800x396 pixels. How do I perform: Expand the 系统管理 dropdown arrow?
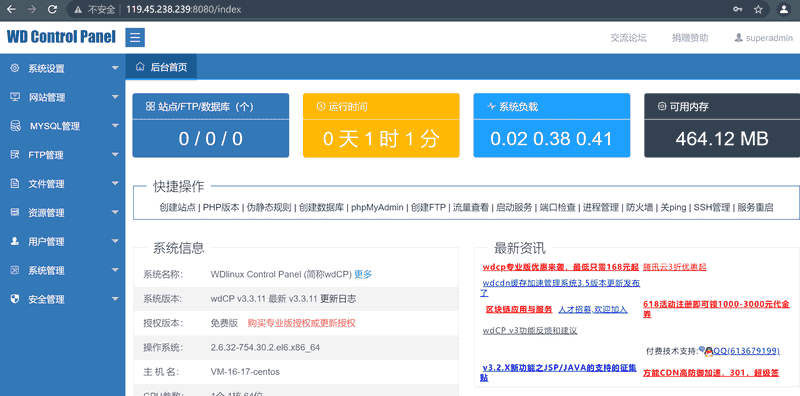[x=115, y=270]
